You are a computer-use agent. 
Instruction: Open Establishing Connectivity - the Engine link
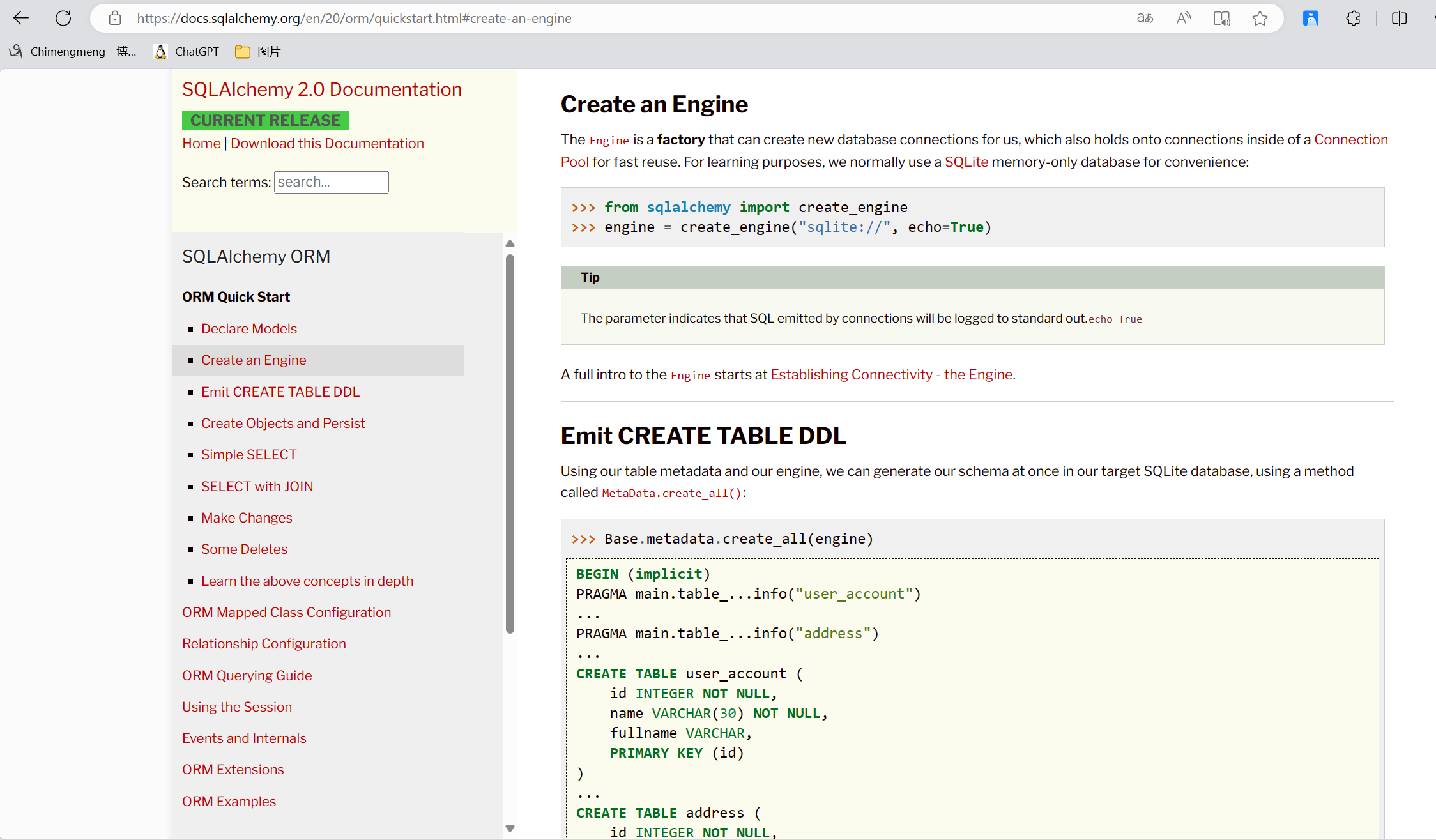pos(892,374)
